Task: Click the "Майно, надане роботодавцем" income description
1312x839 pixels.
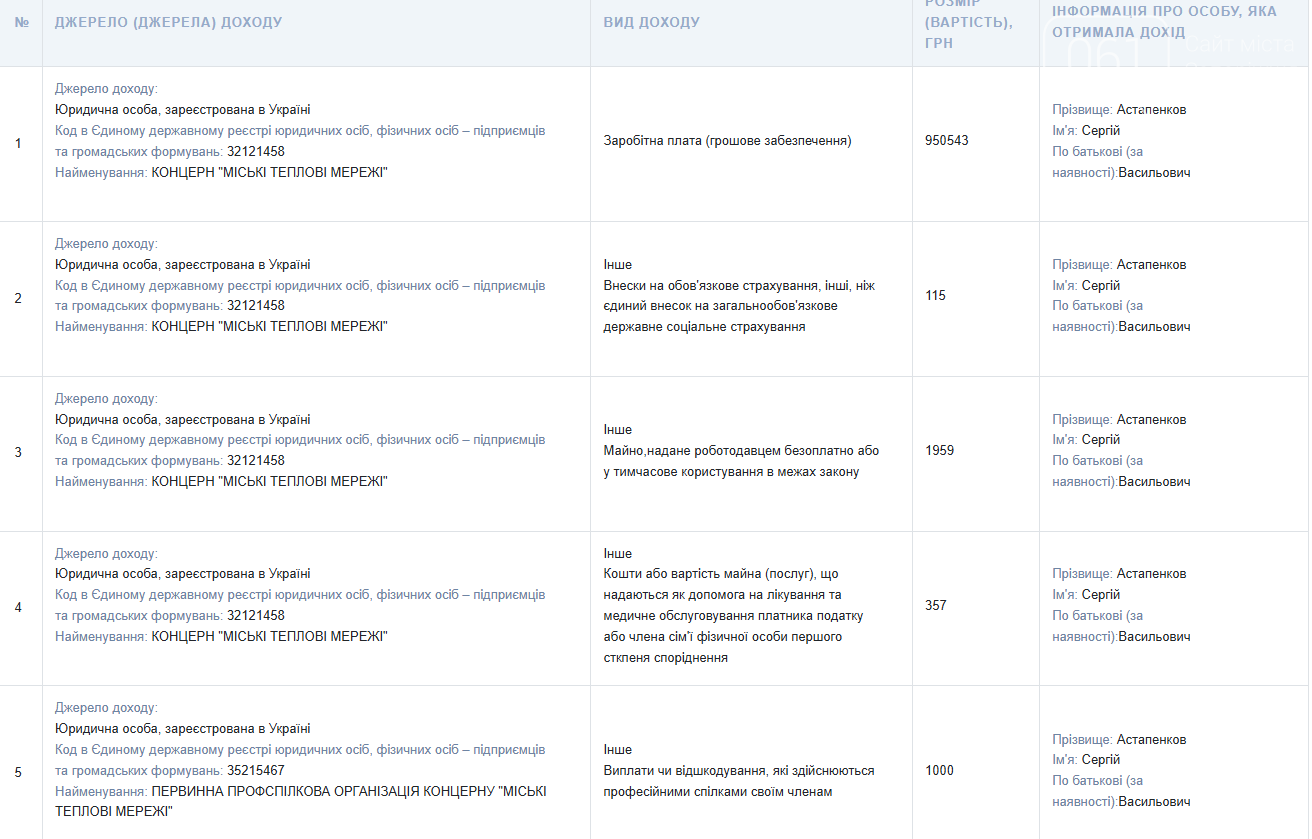Action: [x=740, y=461]
